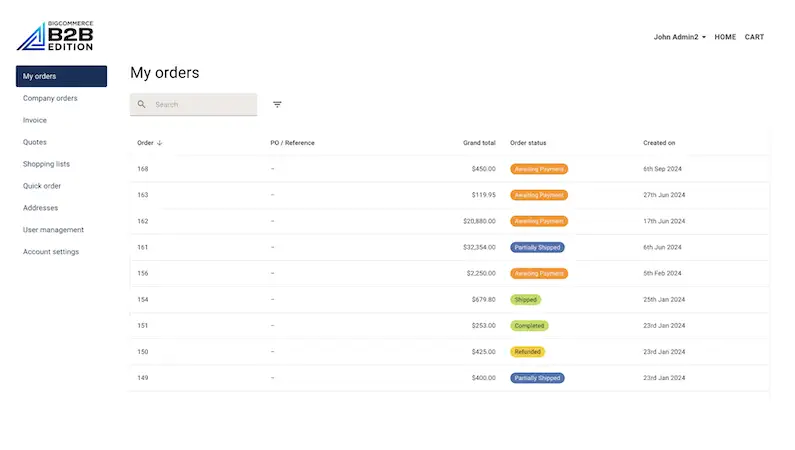Open User management in the sidebar
This screenshot has height=450, width=795.
point(53,230)
